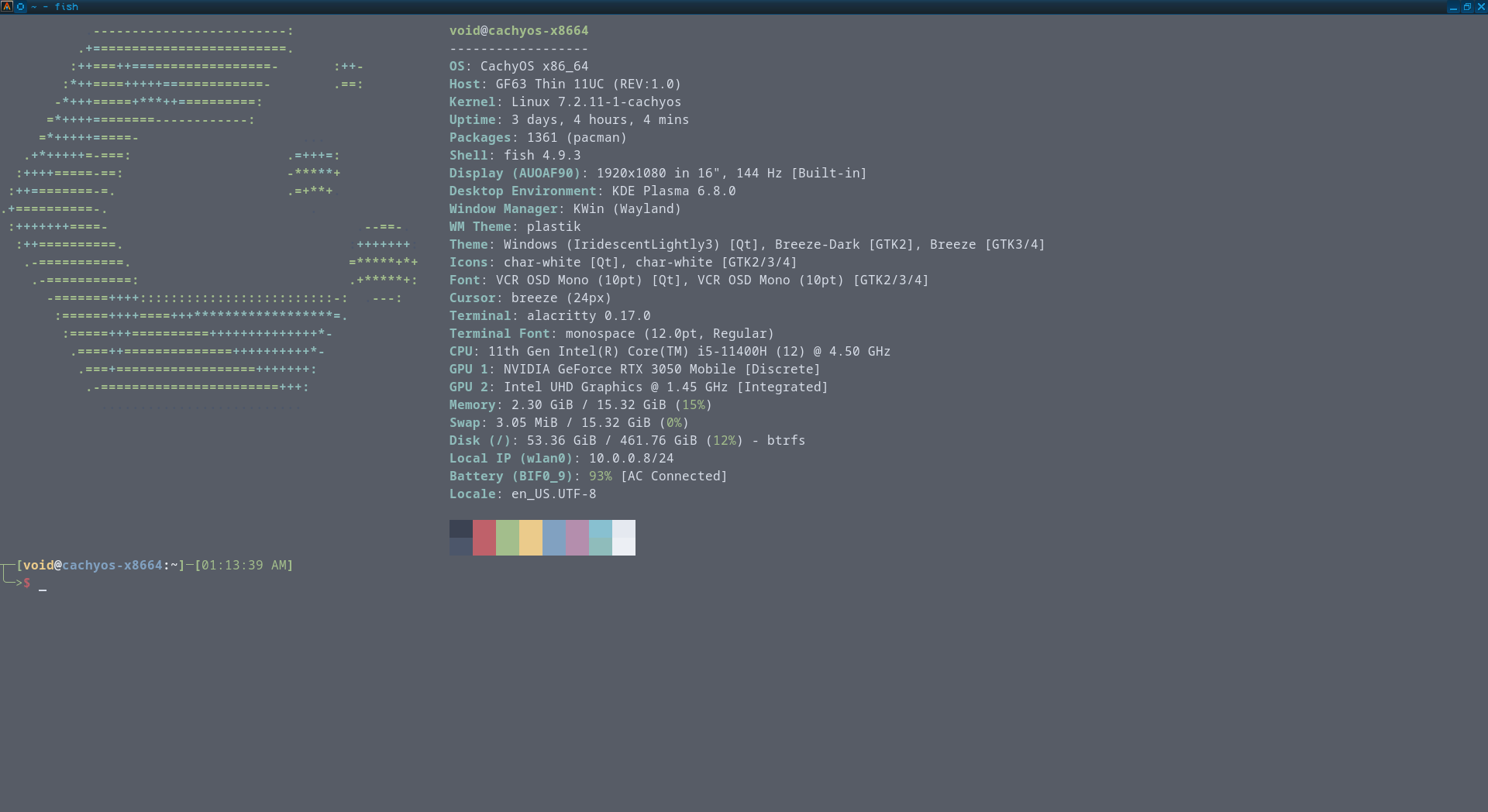
Task: Click the Terminal Font monospace line
Action: pyautogui.click(x=611, y=334)
